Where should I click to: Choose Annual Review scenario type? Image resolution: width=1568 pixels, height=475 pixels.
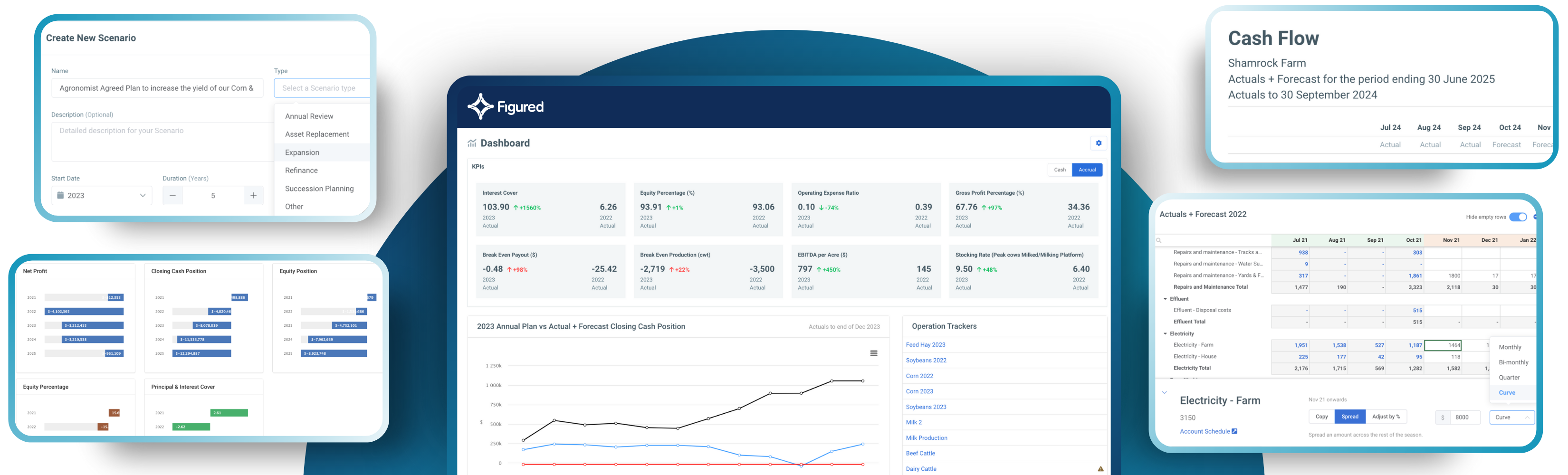coord(309,116)
